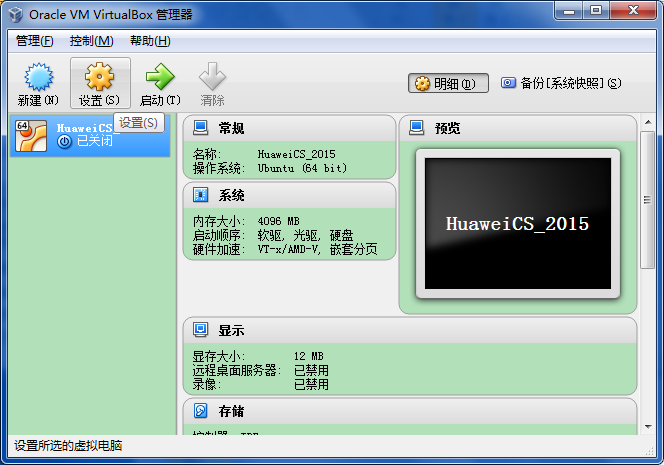Open the 管理(F) menu
664x465 pixels.
34,41
